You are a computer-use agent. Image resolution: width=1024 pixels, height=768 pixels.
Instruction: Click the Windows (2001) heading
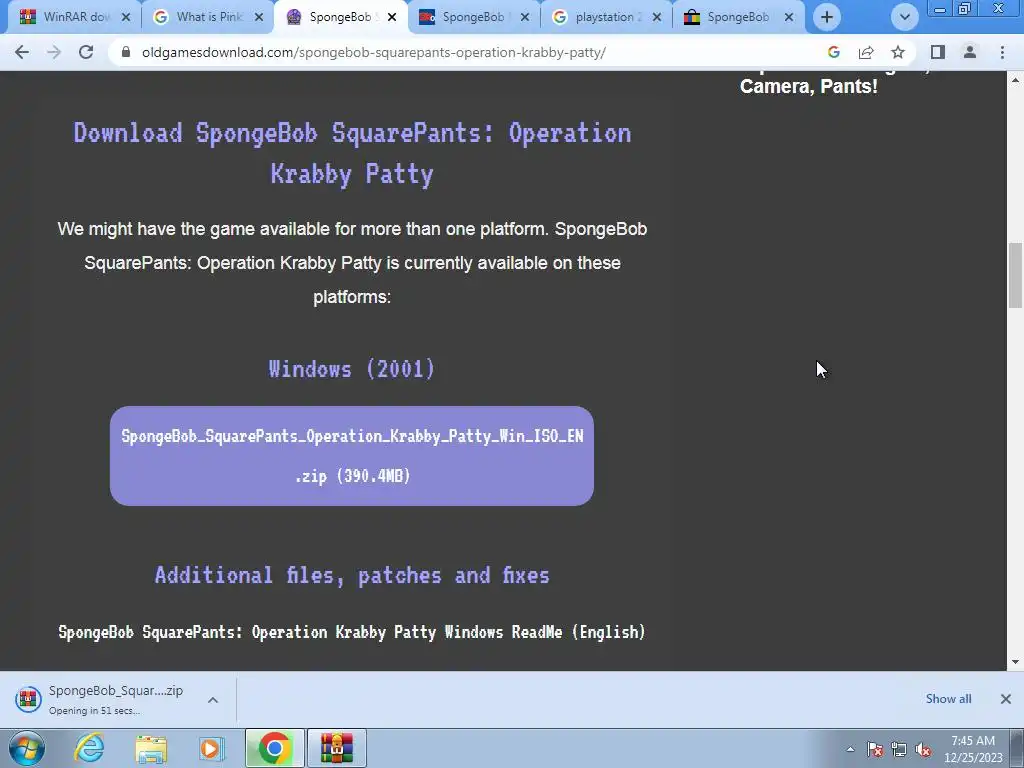point(352,369)
